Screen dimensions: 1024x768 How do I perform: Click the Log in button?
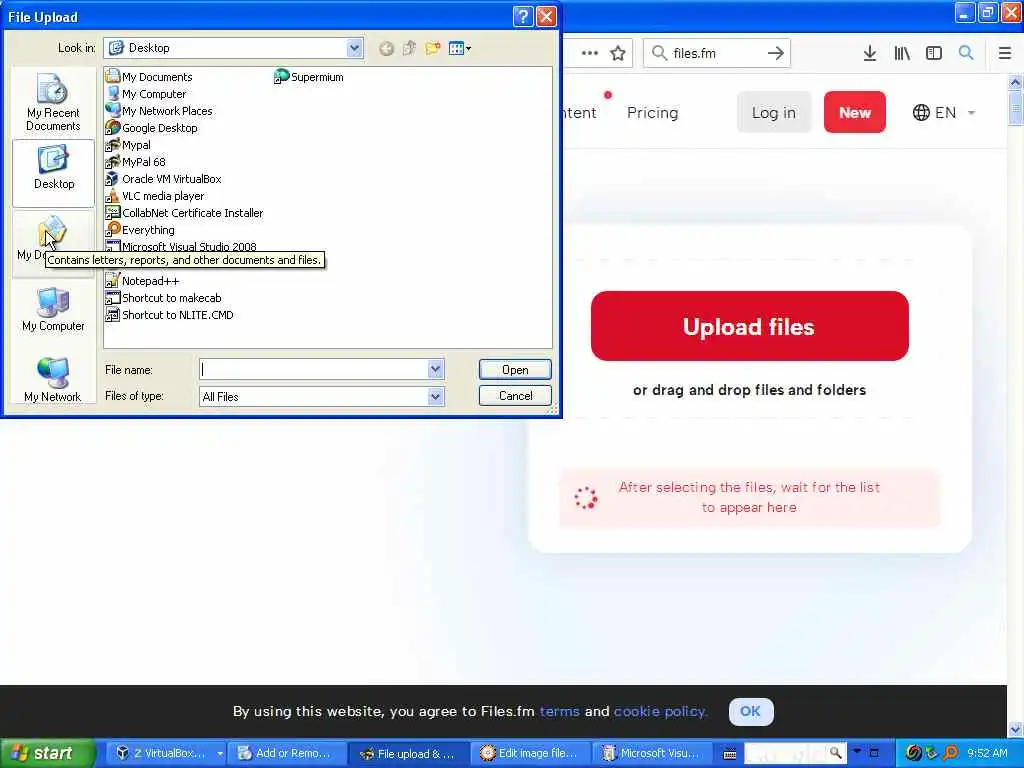(x=774, y=112)
